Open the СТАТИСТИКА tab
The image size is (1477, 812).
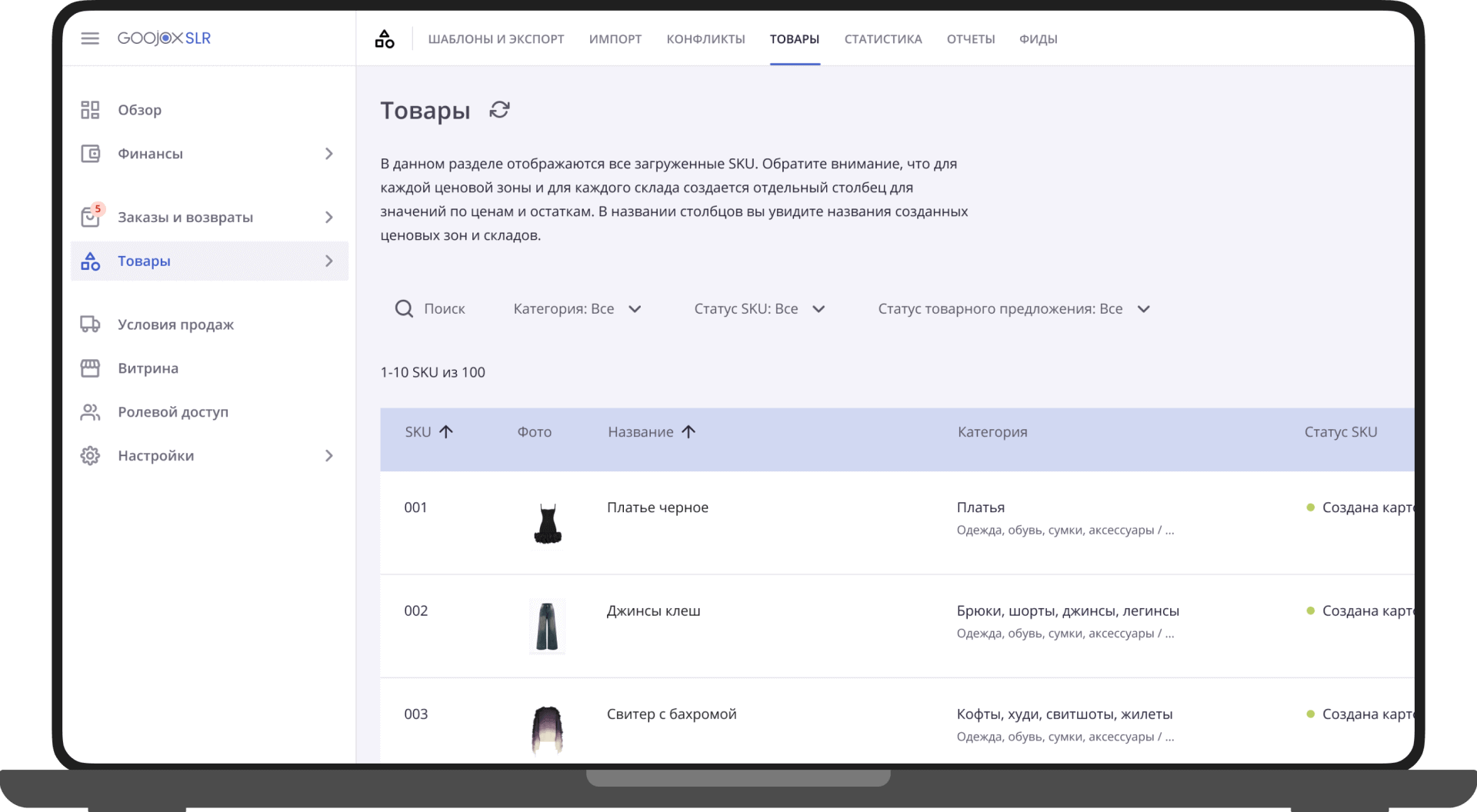[882, 38]
